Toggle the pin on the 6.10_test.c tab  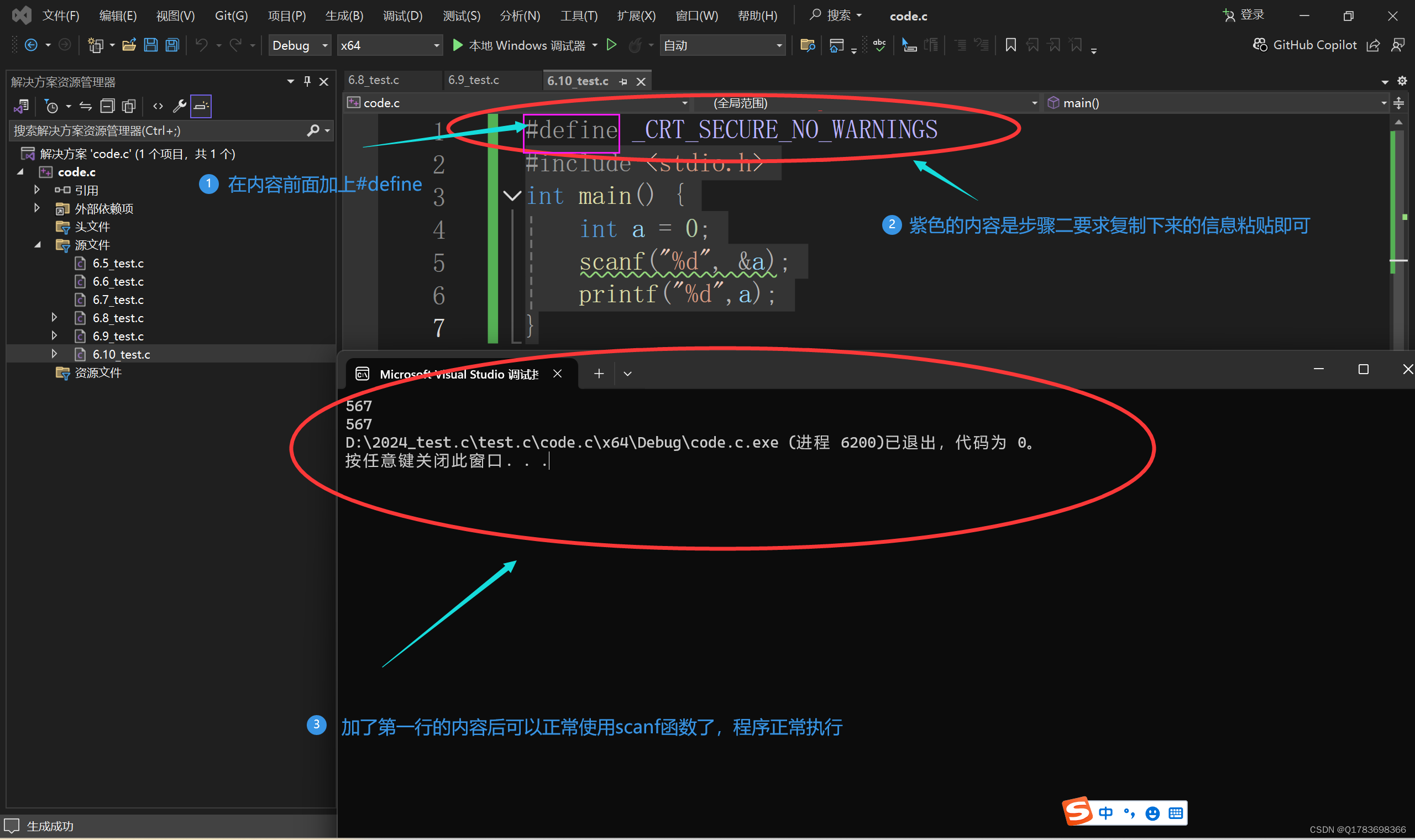623,81
